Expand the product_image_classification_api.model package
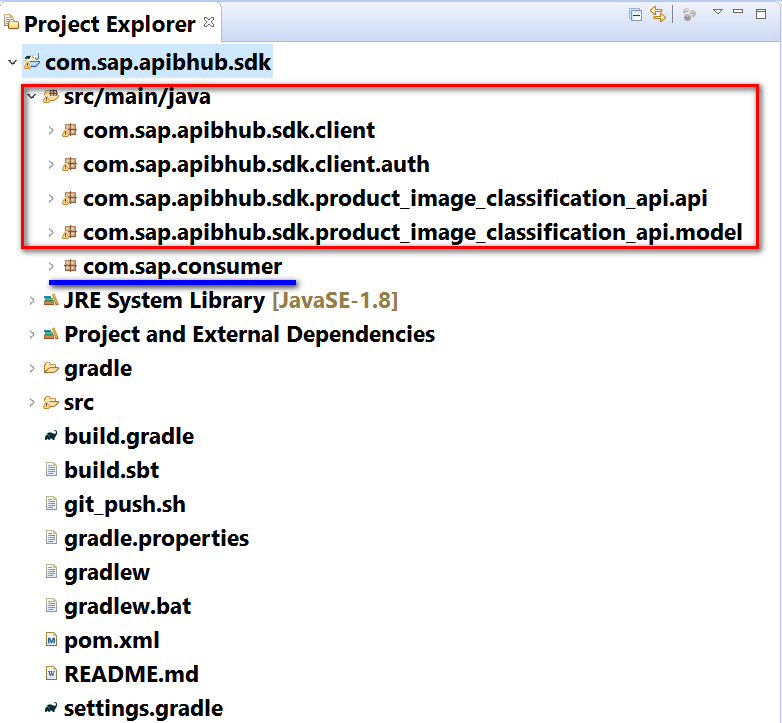This screenshot has height=723, width=782. (50, 232)
